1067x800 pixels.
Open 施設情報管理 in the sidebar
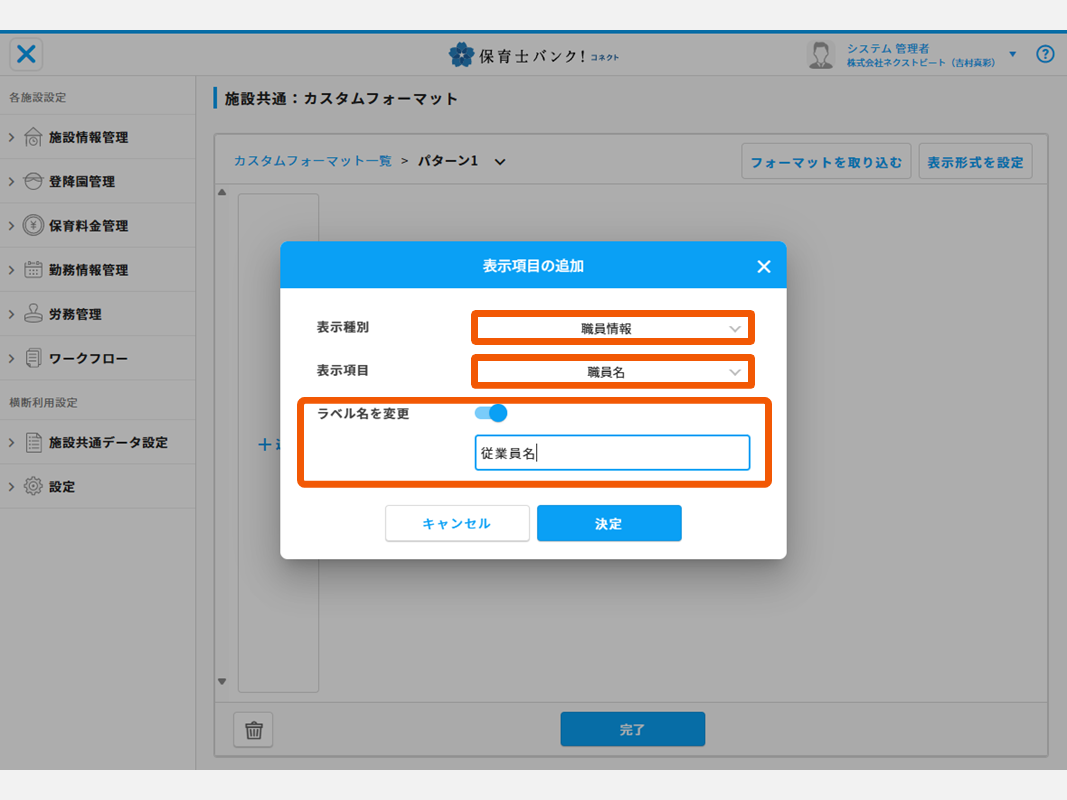point(88,138)
